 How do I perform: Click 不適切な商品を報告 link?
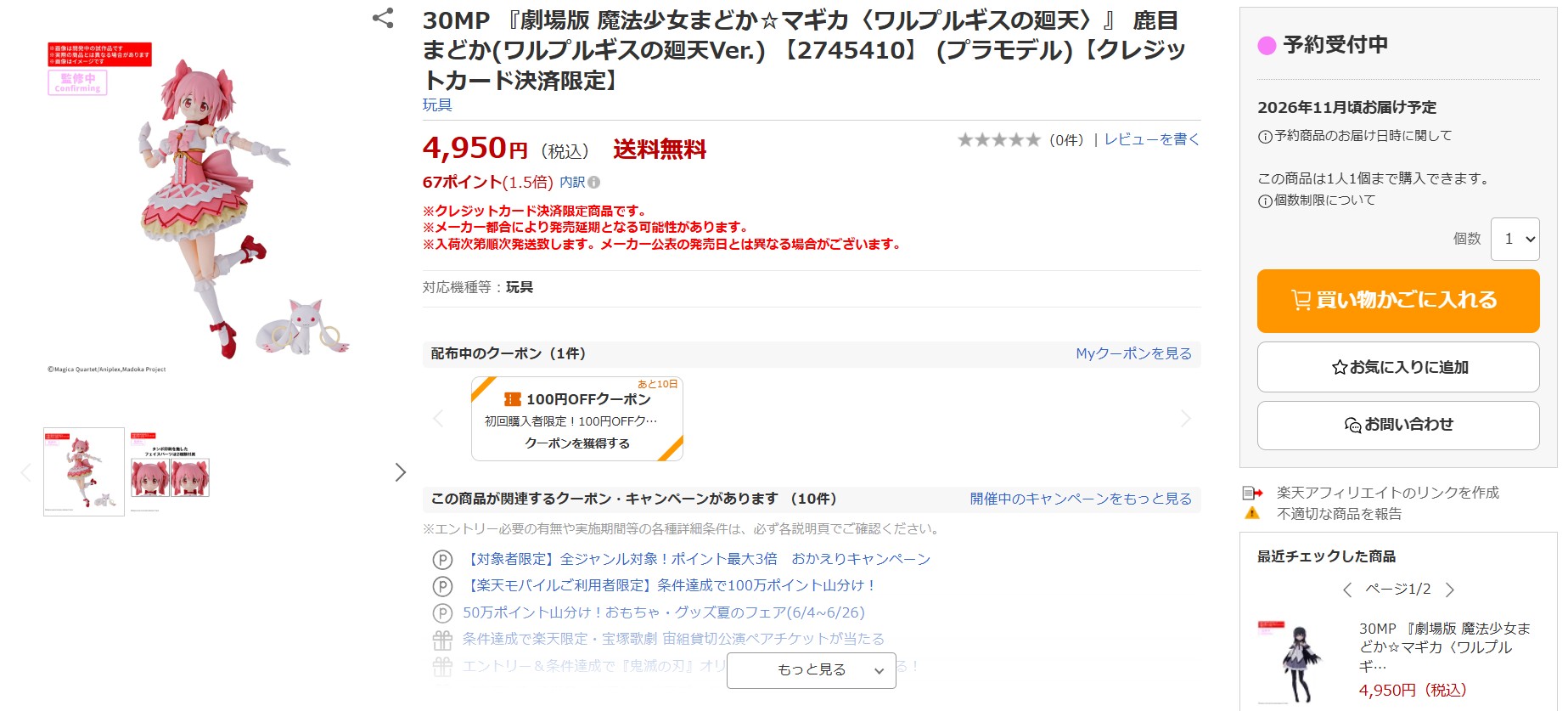[1339, 514]
